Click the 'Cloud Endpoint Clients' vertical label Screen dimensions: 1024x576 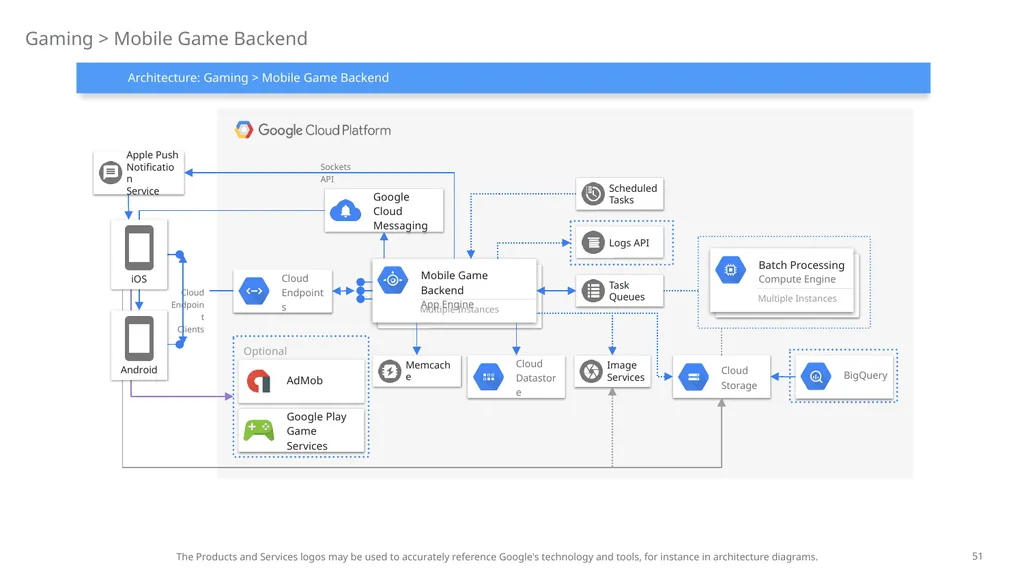pos(188,311)
